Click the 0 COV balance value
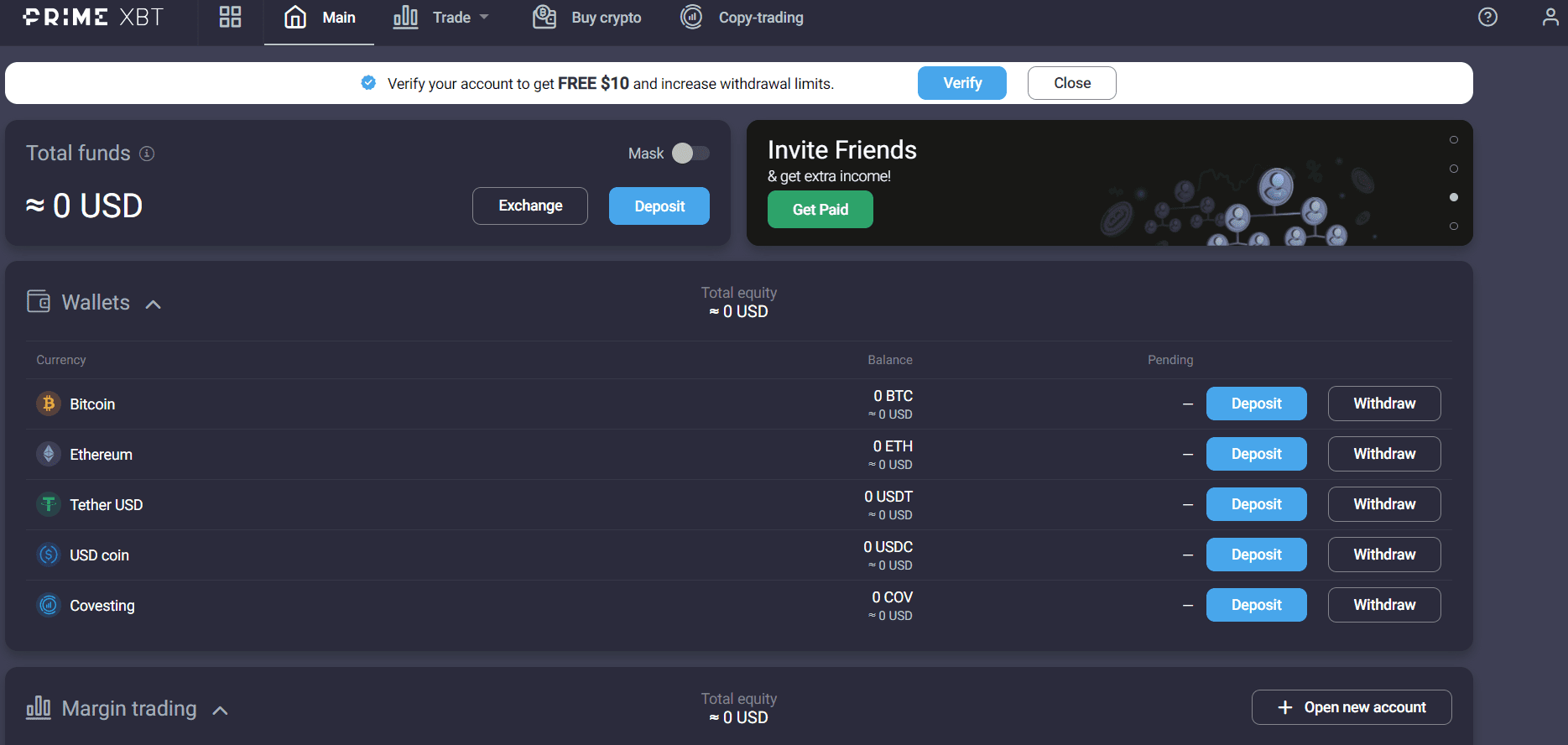The width and height of the screenshot is (1568, 745). (x=892, y=597)
